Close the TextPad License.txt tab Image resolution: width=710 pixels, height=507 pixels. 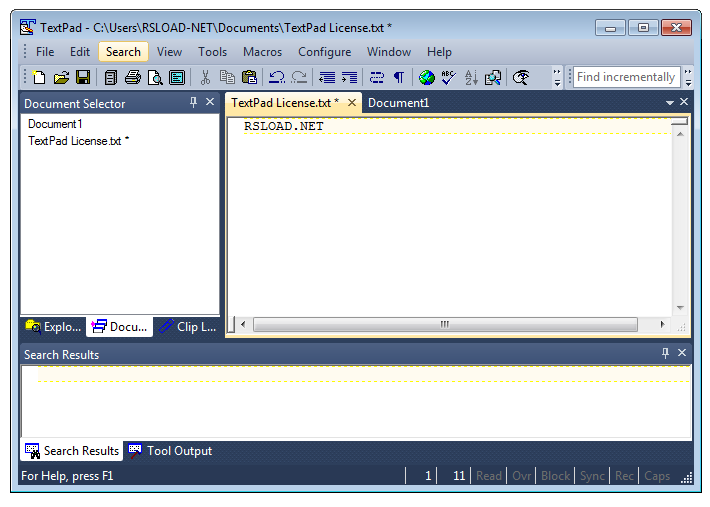coord(352,103)
